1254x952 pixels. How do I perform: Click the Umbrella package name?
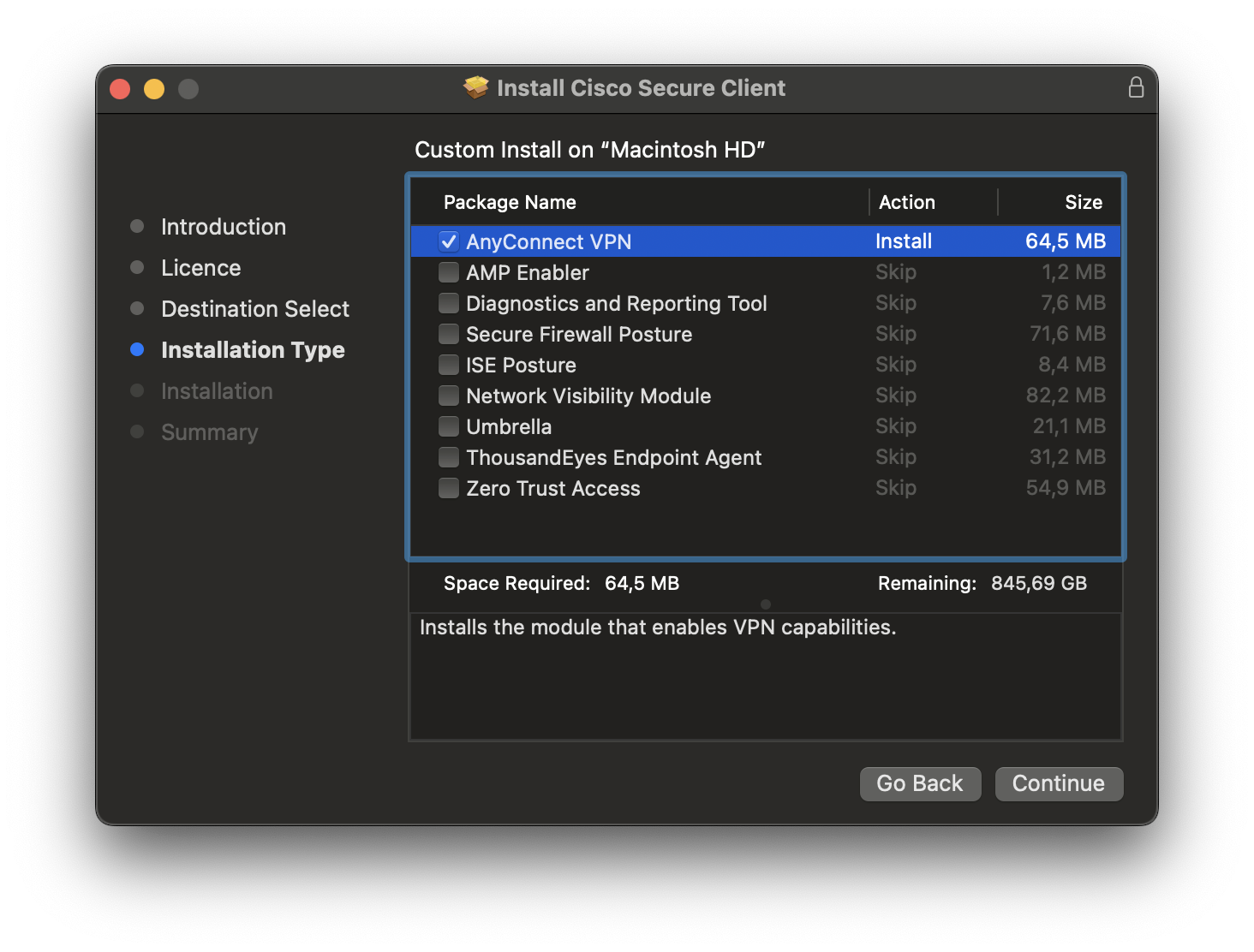coord(509,426)
